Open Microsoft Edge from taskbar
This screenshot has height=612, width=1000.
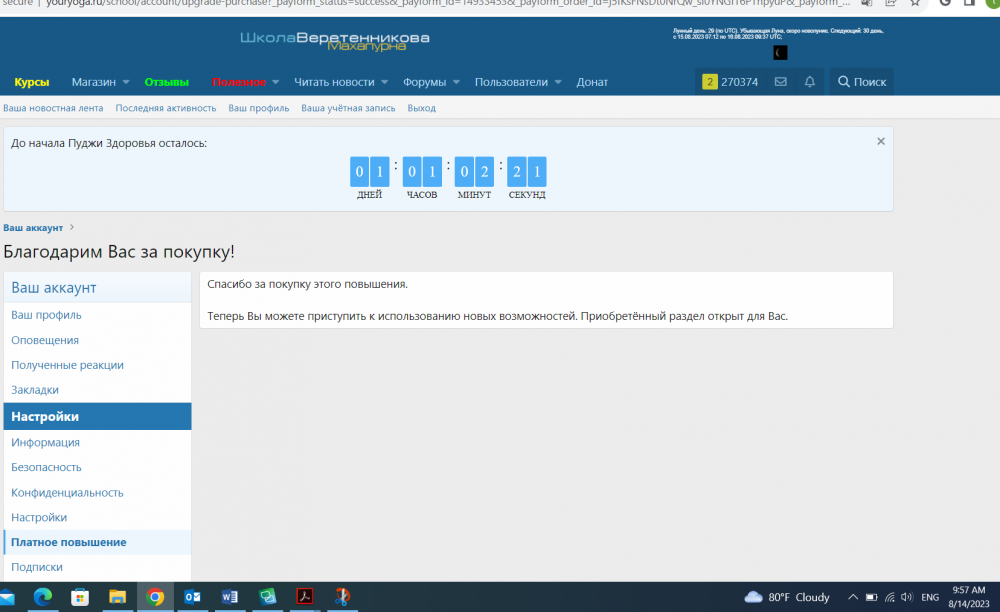[42, 597]
